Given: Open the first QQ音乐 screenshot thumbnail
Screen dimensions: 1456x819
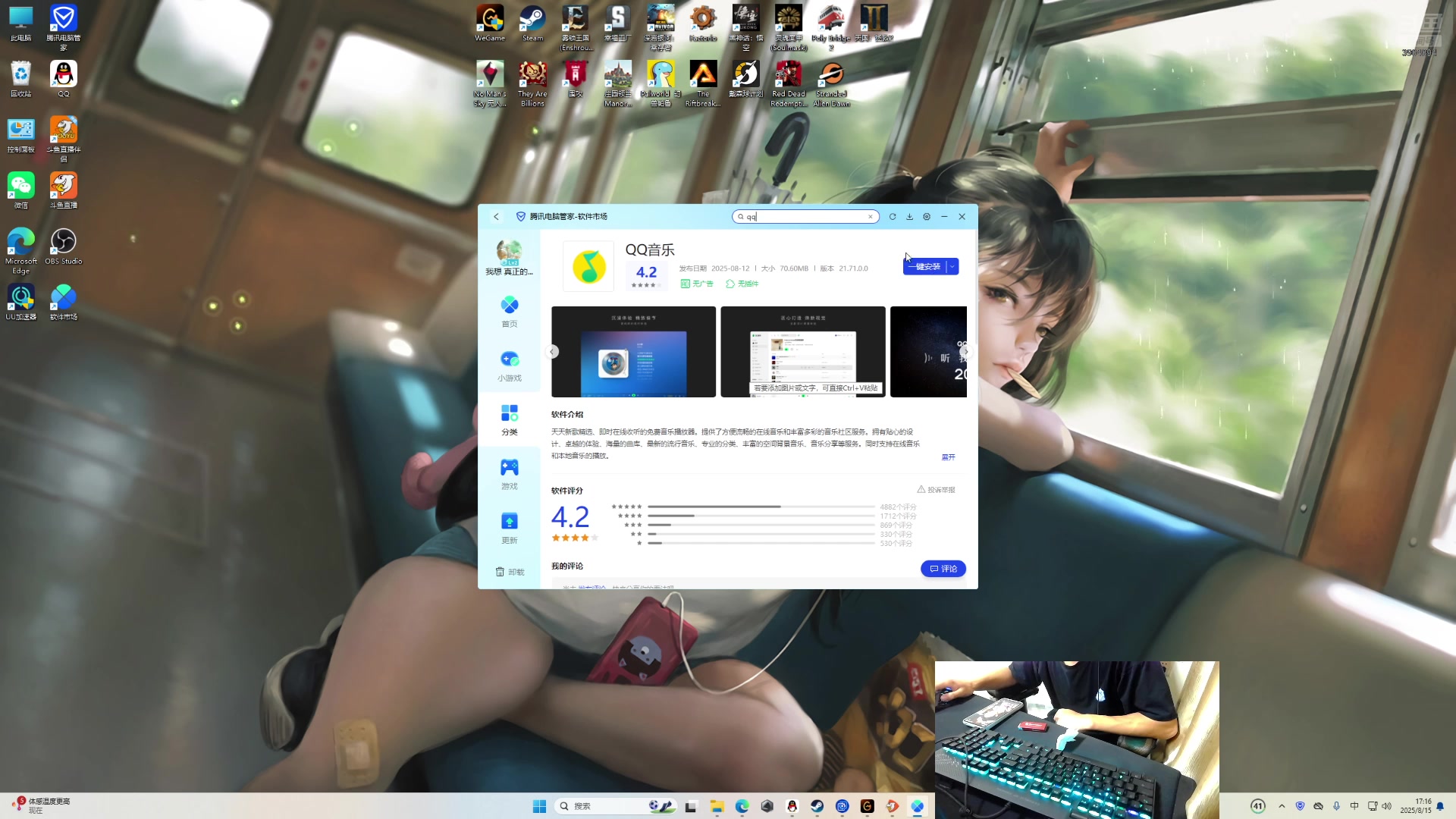Looking at the screenshot, I should [633, 352].
